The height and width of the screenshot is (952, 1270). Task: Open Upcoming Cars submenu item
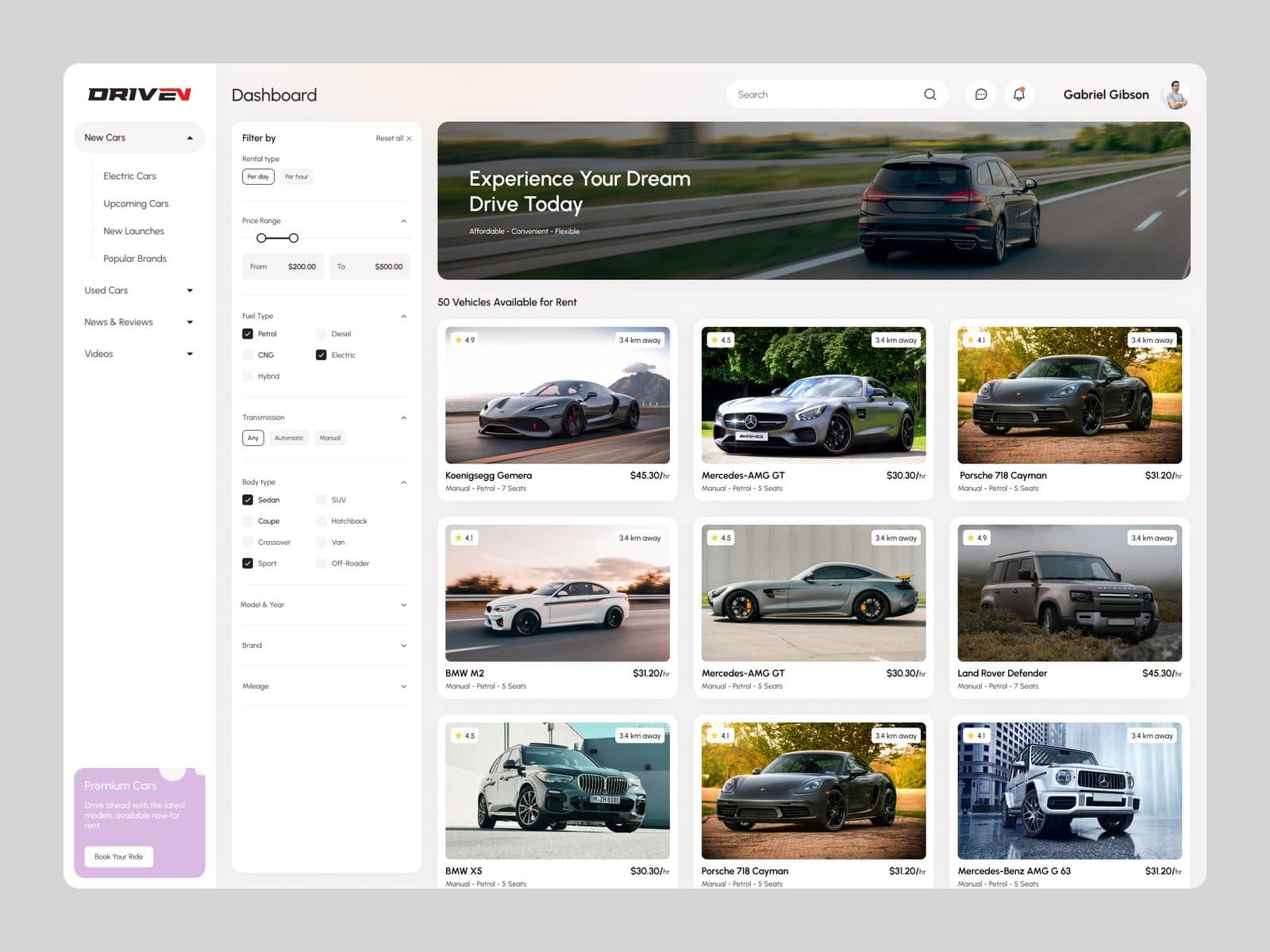[136, 204]
